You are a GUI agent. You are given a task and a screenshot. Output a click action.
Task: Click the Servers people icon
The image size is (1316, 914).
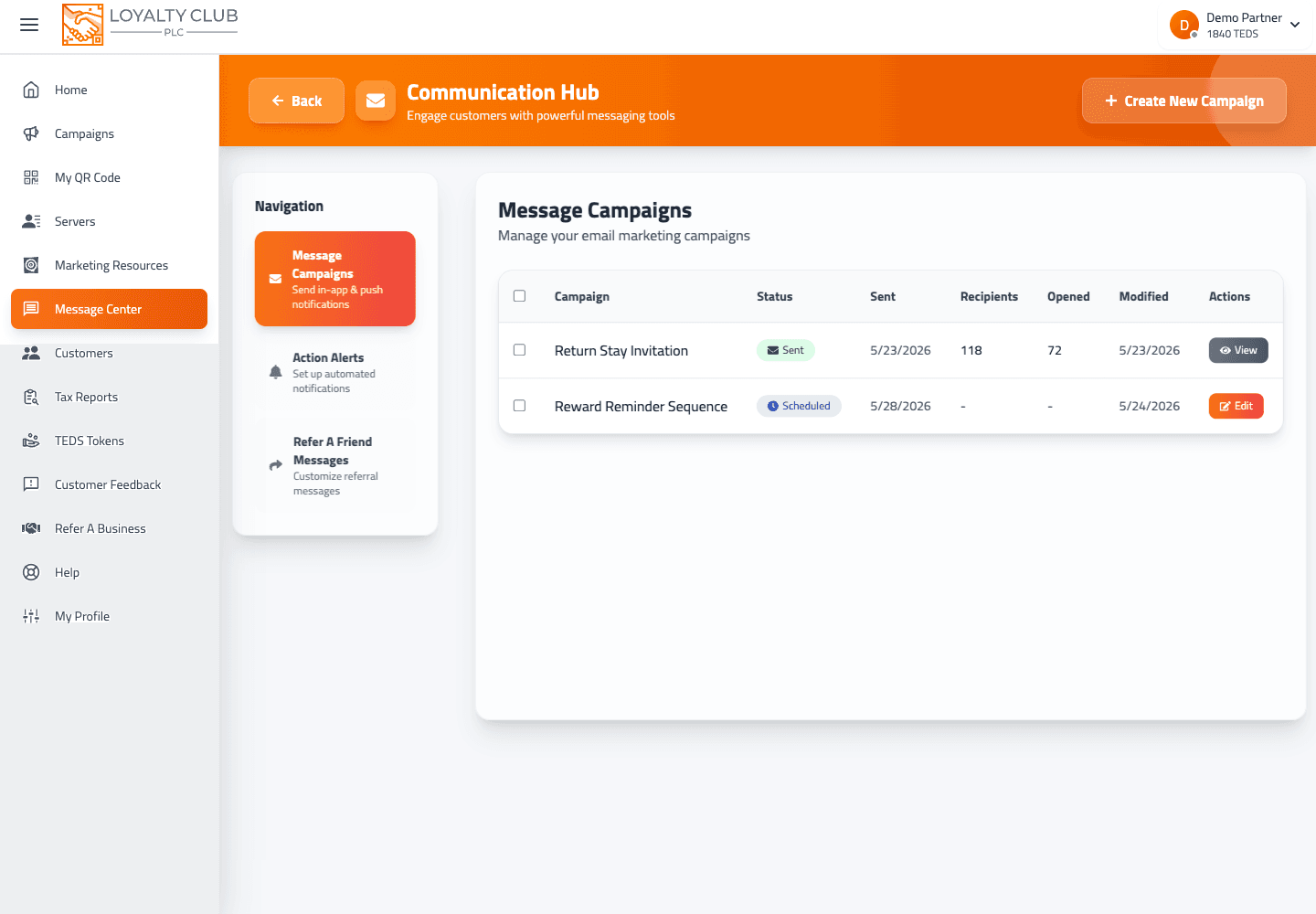pyautogui.click(x=31, y=221)
